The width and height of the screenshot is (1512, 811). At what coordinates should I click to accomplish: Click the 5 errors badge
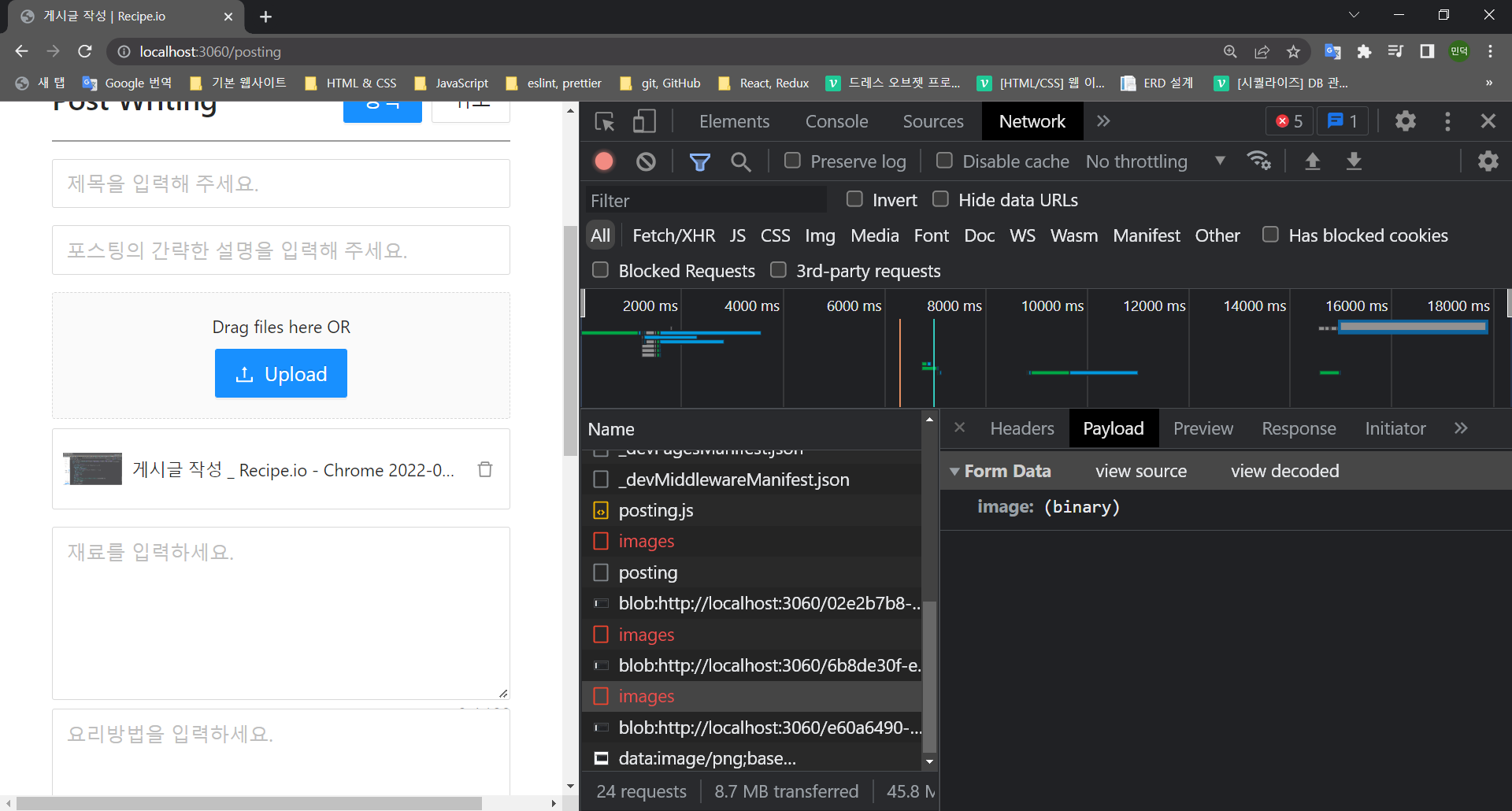(x=1289, y=121)
